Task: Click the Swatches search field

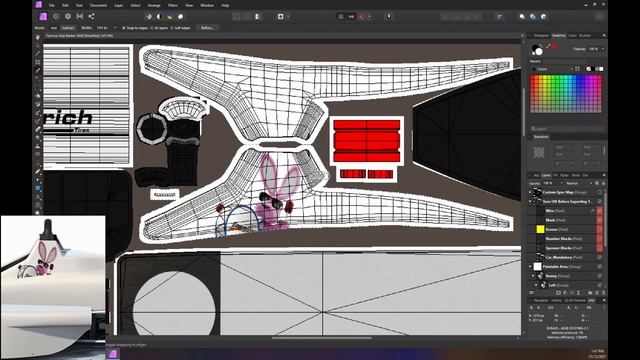Action: click(567, 129)
